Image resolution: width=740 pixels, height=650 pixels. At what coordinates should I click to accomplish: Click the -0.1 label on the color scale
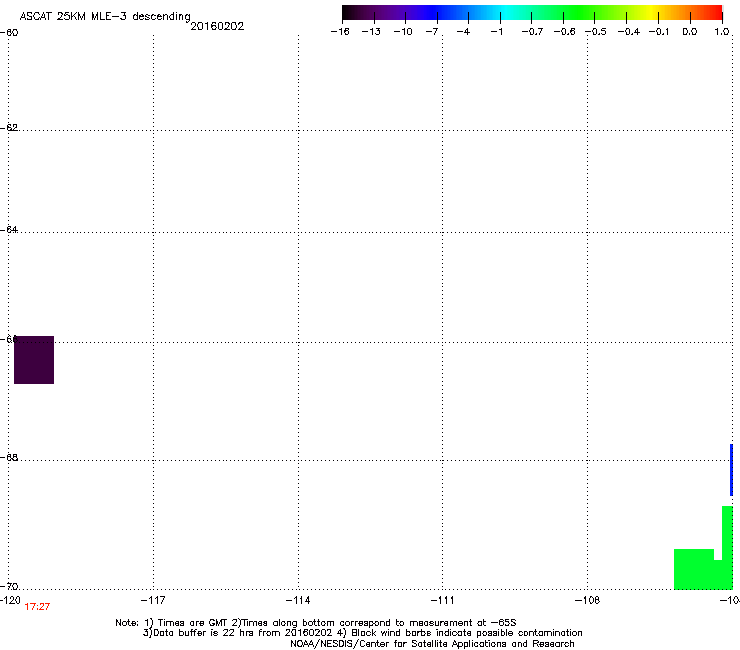(x=659, y=32)
